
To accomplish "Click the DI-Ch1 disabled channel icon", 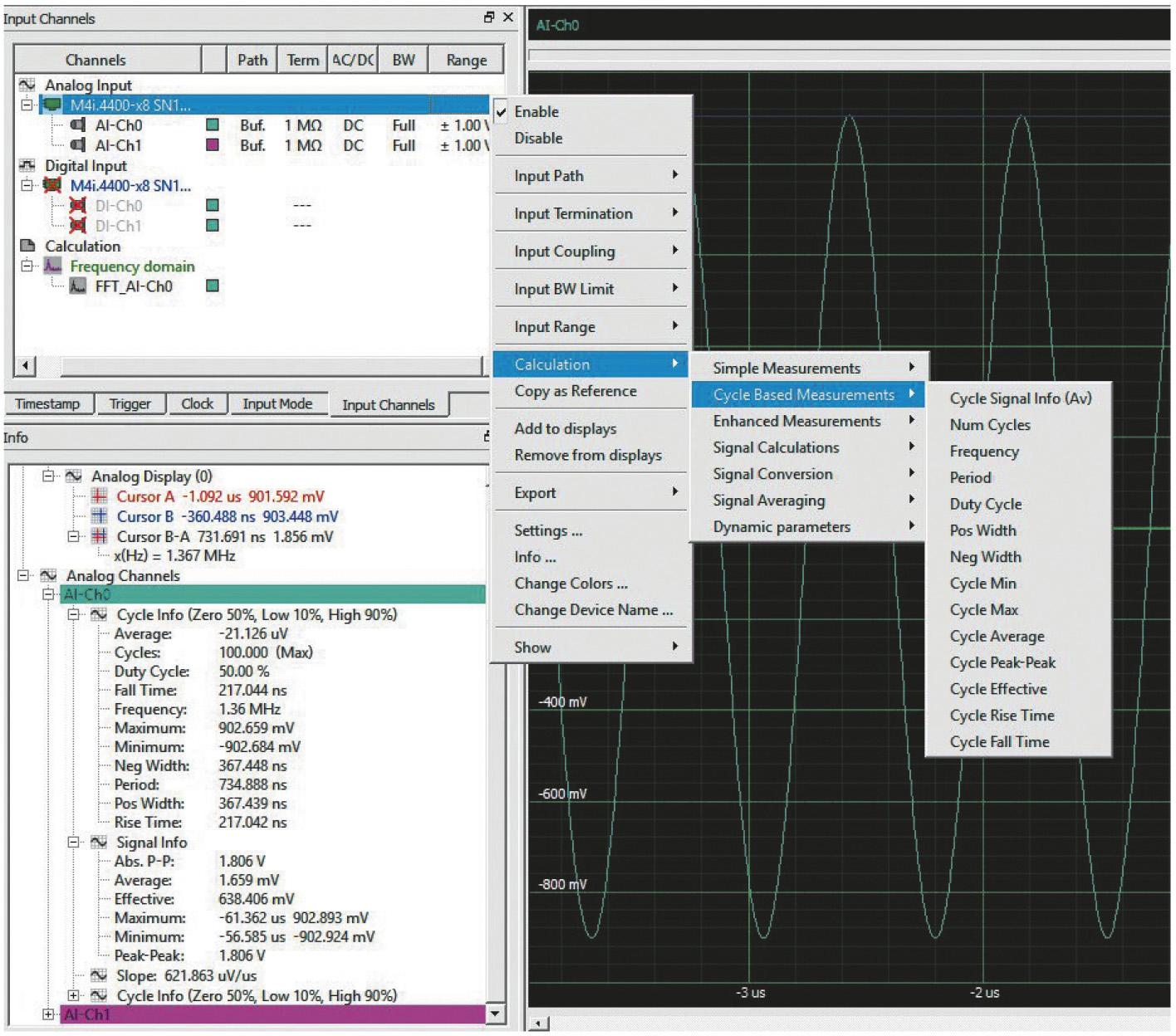I will pyautogui.click(x=77, y=225).
